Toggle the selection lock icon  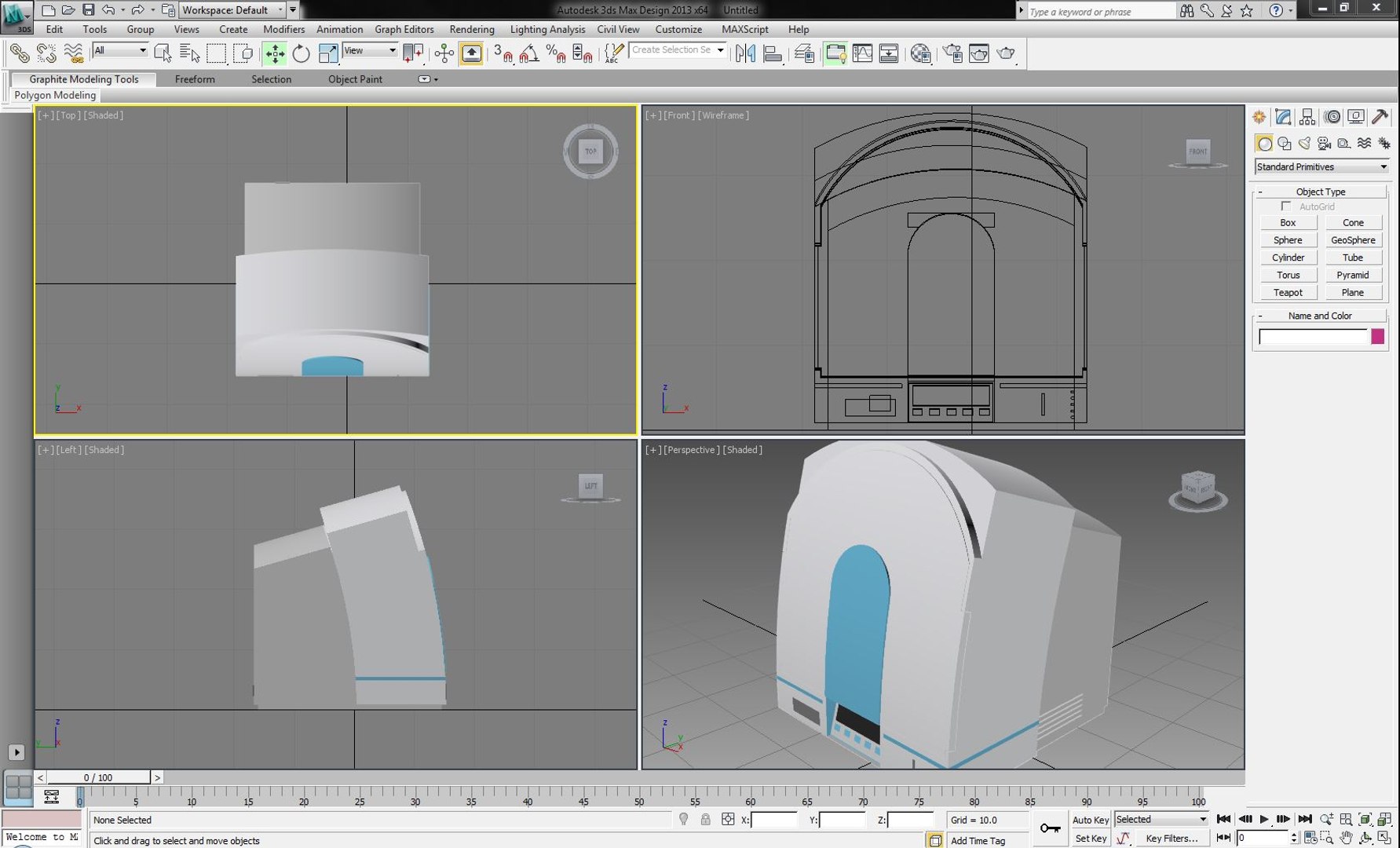(705, 820)
